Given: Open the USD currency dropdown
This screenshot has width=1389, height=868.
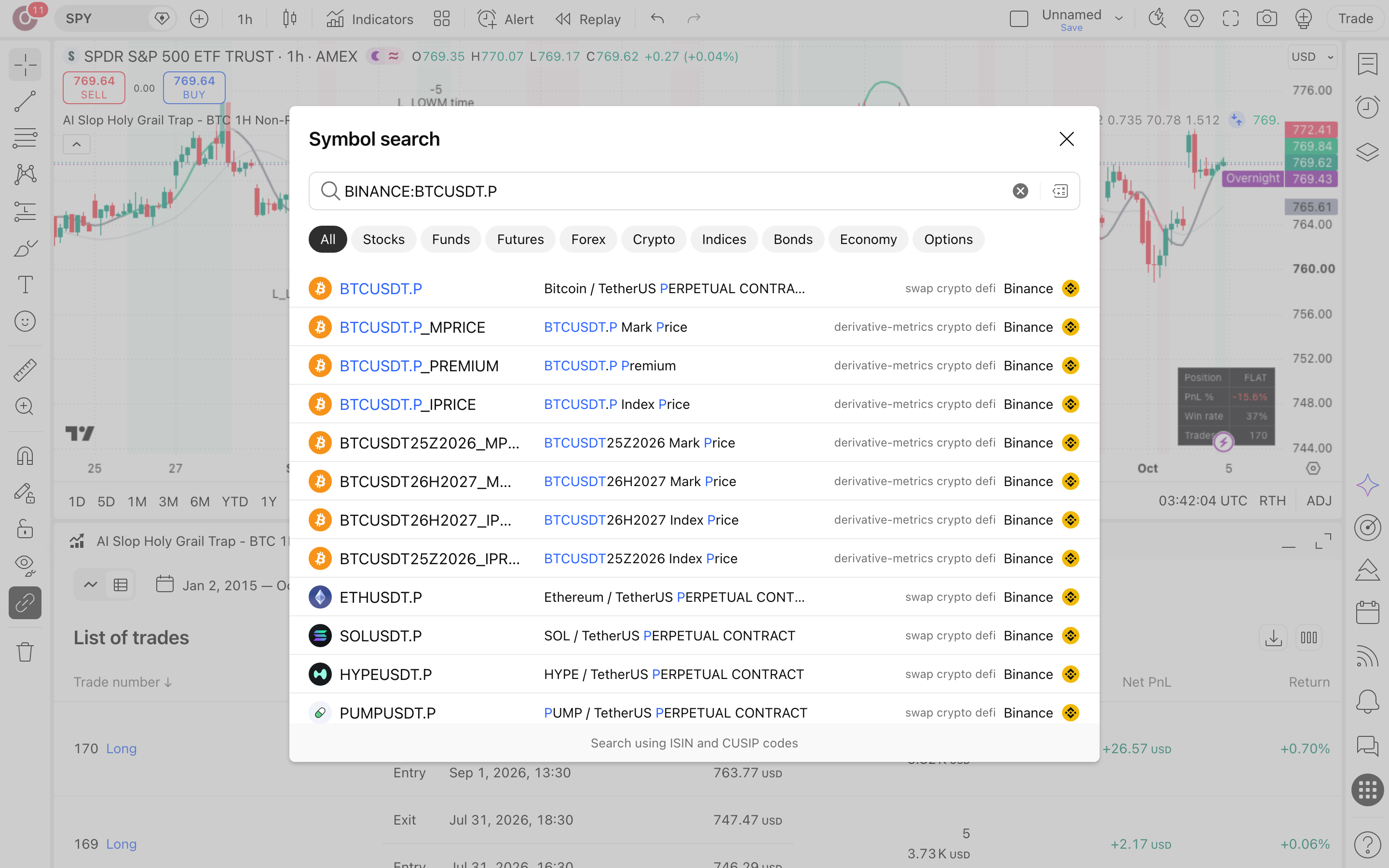Looking at the screenshot, I should (1312, 57).
